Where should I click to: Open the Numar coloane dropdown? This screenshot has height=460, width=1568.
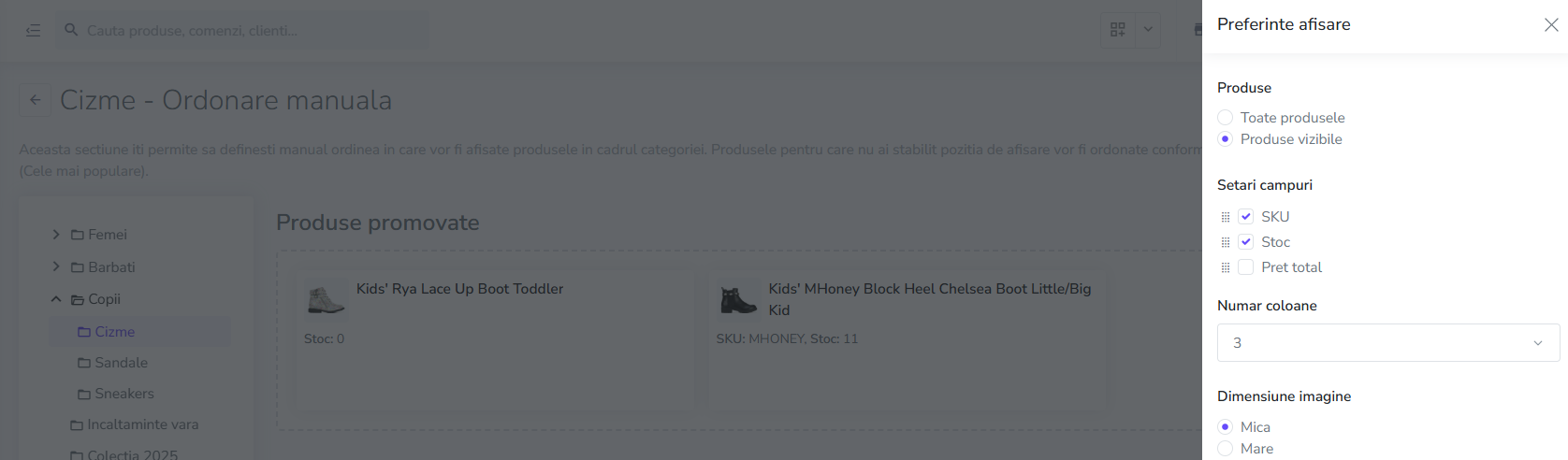(1387, 343)
